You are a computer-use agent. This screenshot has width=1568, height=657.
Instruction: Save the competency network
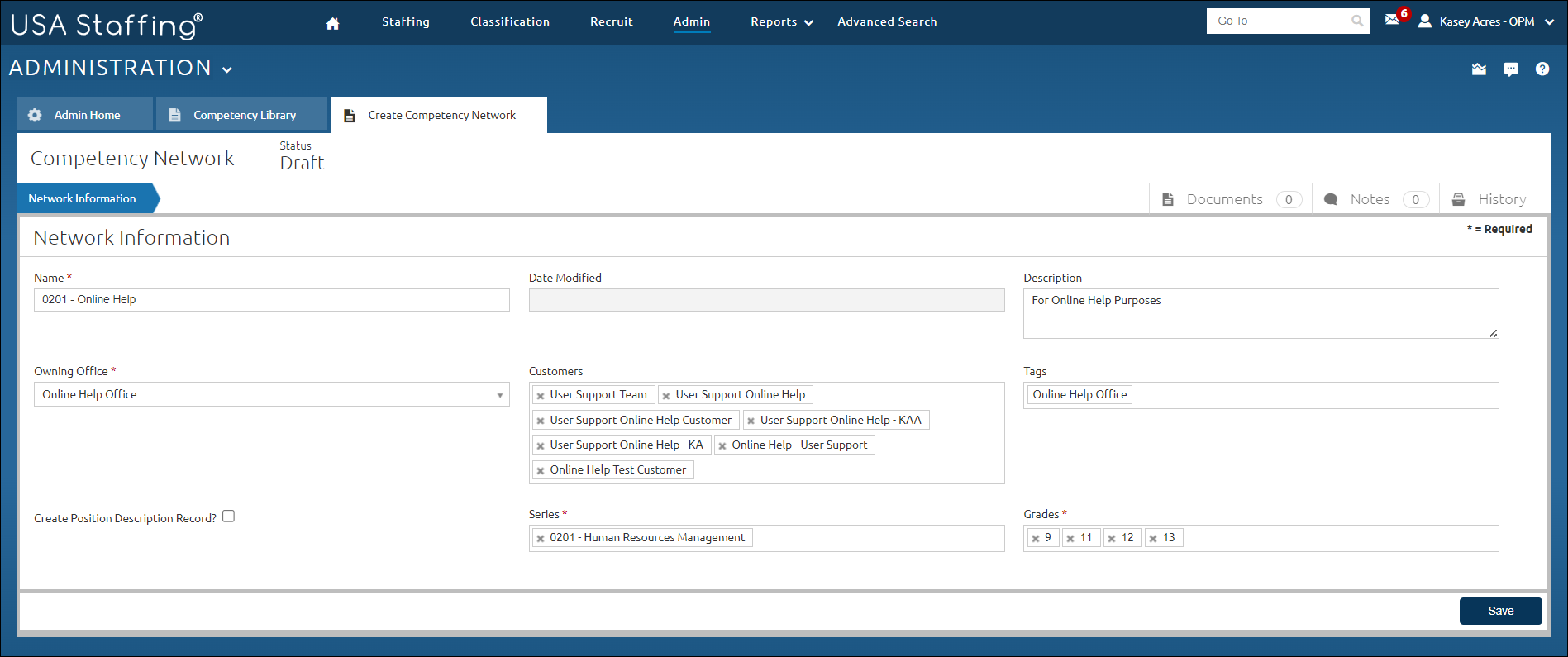click(x=1500, y=611)
